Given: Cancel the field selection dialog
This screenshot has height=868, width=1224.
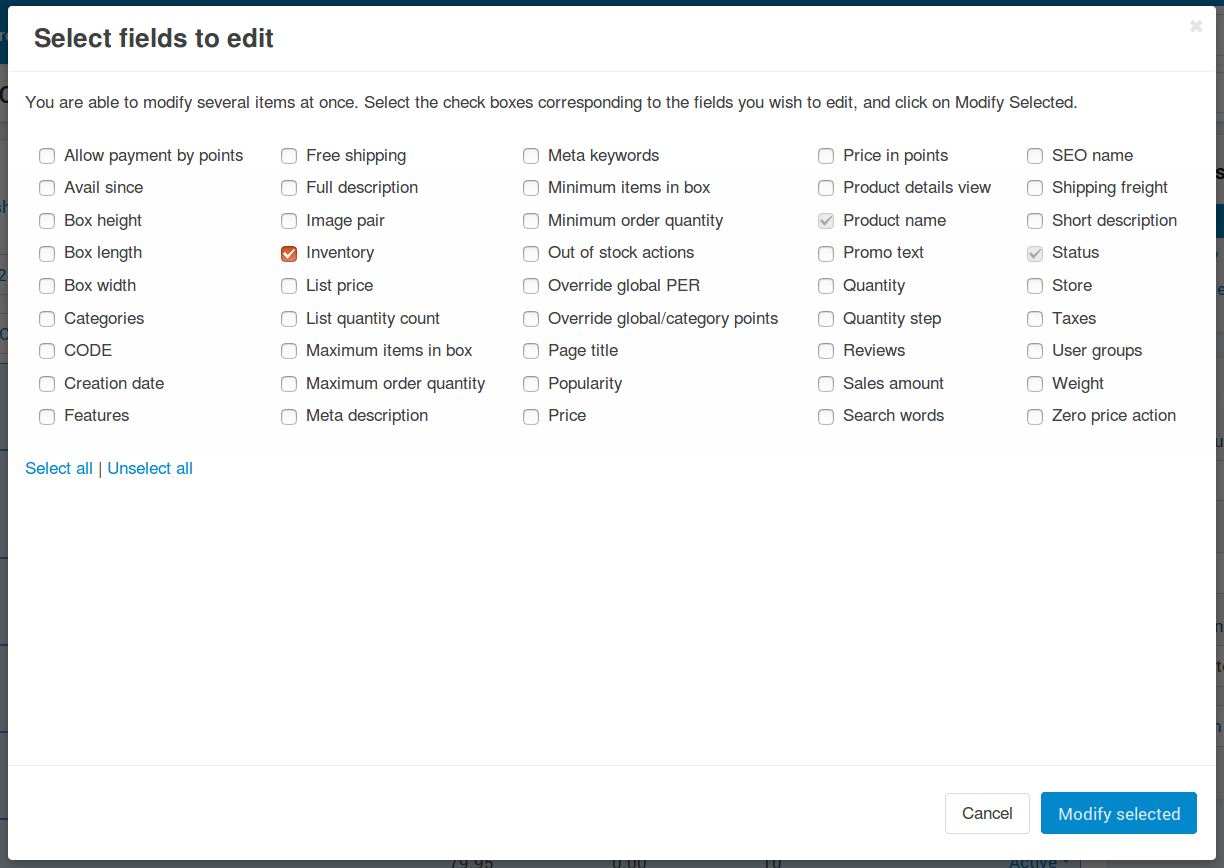Looking at the screenshot, I should [987, 813].
